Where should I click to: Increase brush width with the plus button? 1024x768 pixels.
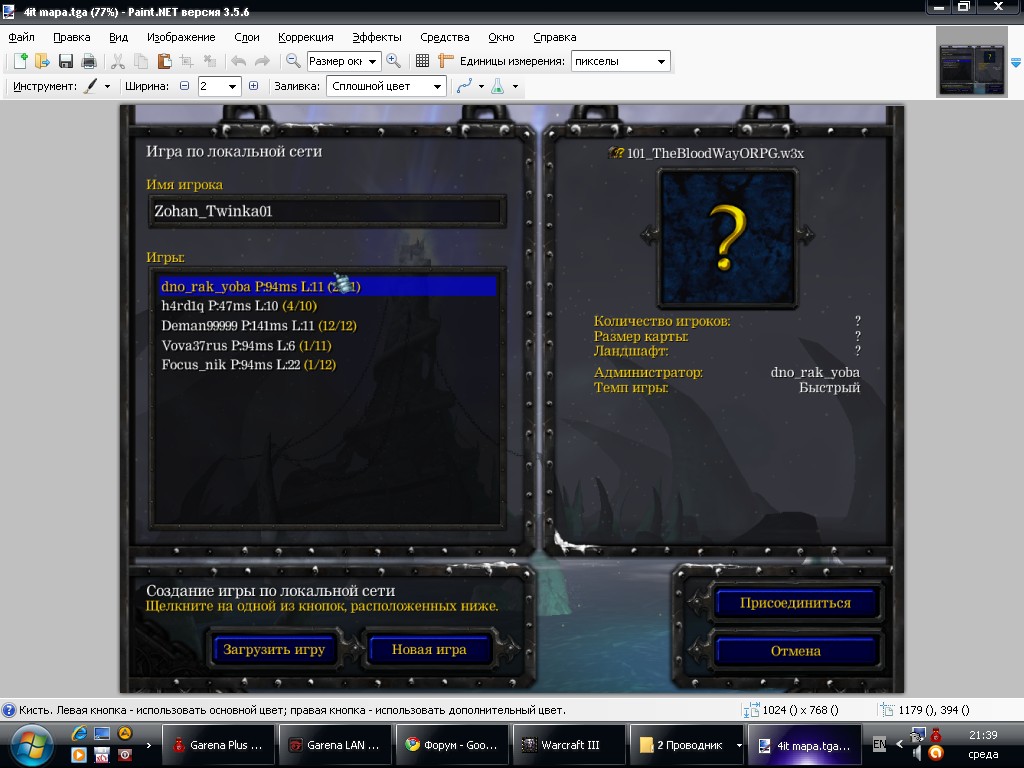click(253, 86)
